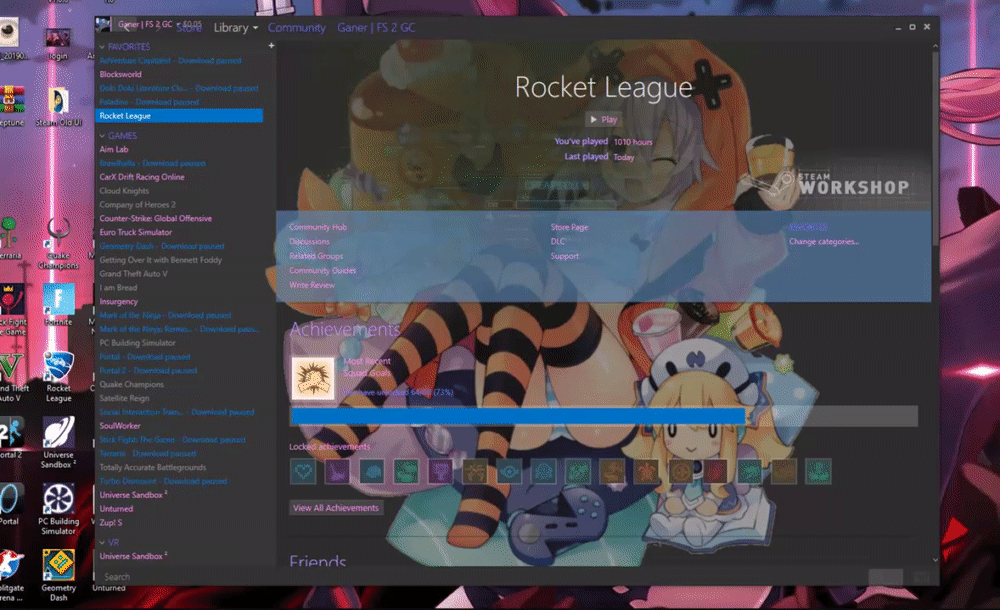The height and width of the screenshot is (610, 1000).
Task: Open Universe Sandbox desktop shortcut
Action: tap(59, 443)
